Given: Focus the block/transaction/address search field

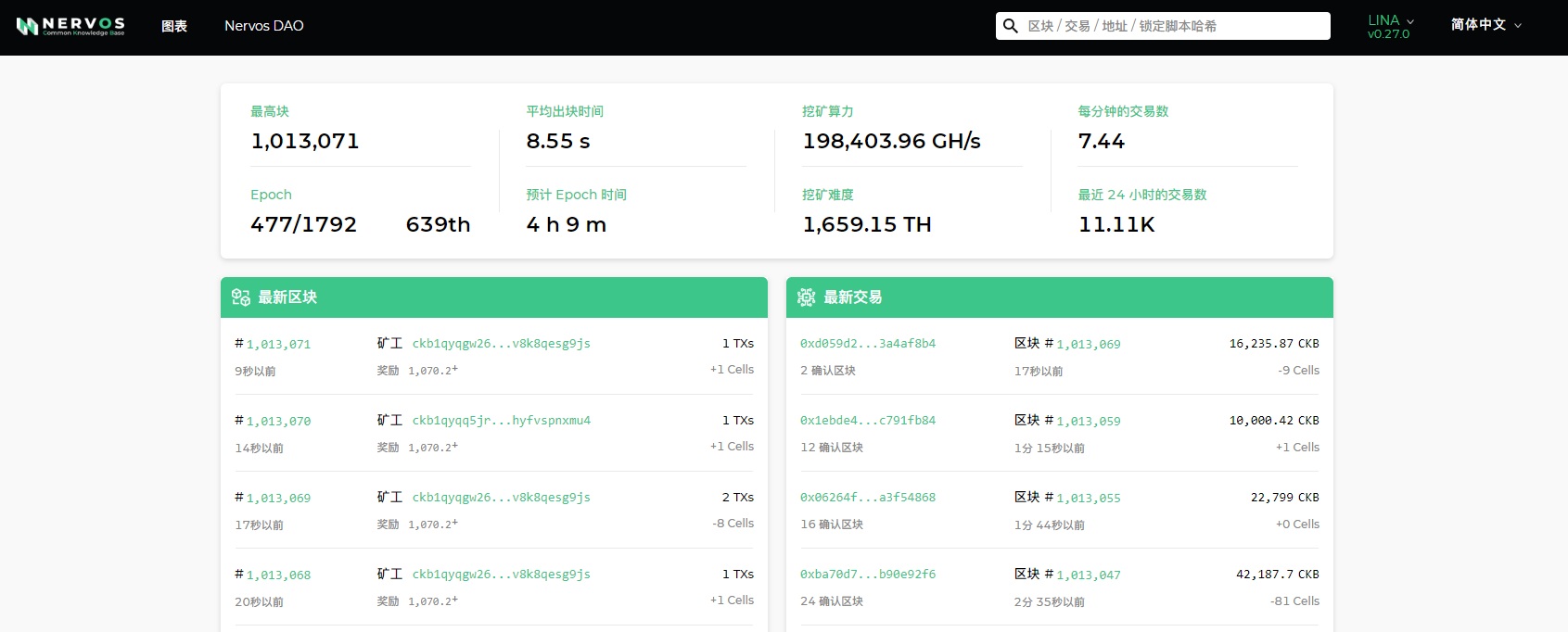Looking at the screenshot, I should 1173,26.
